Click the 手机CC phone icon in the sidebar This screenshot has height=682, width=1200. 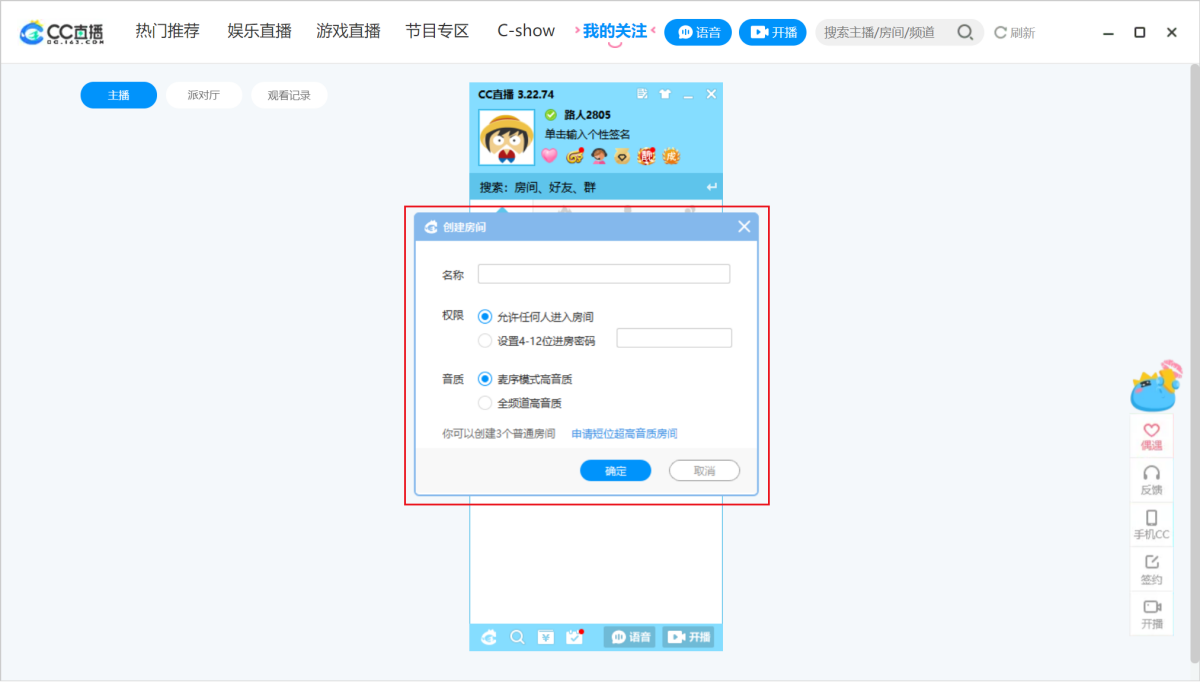(x=1151, y=524)
